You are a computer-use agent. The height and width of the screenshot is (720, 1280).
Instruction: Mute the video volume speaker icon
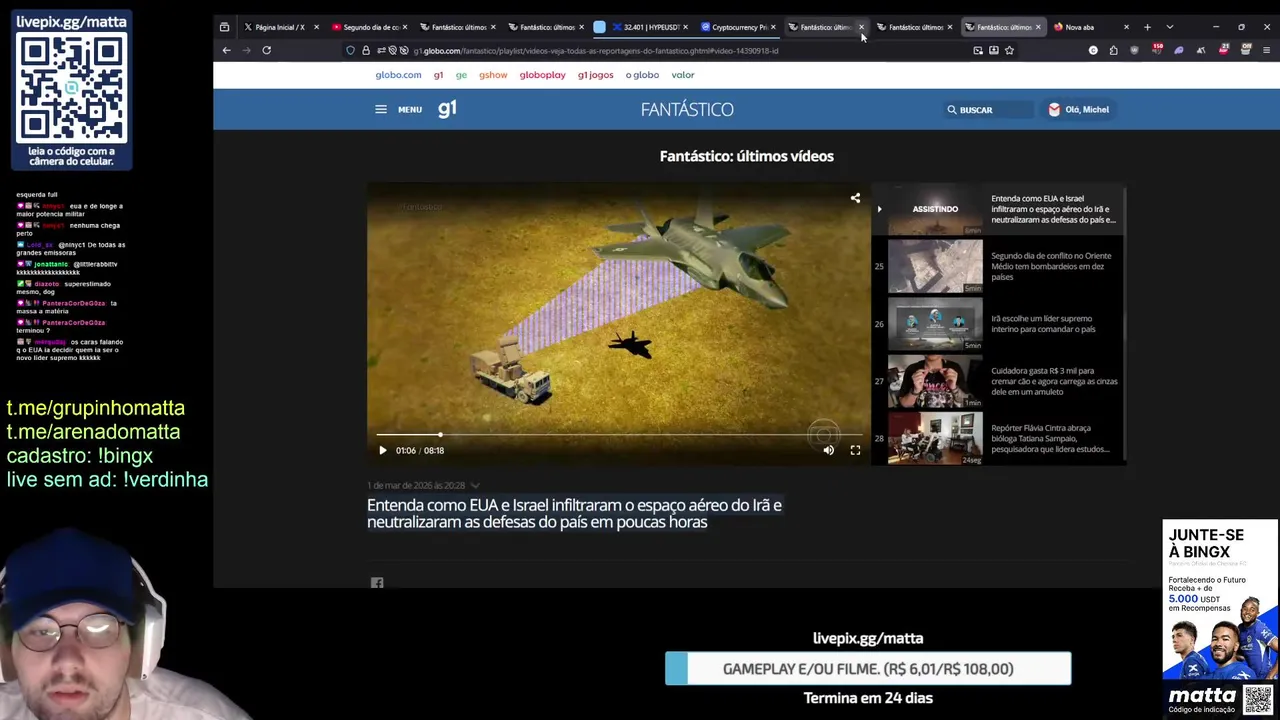pos(828,451)
